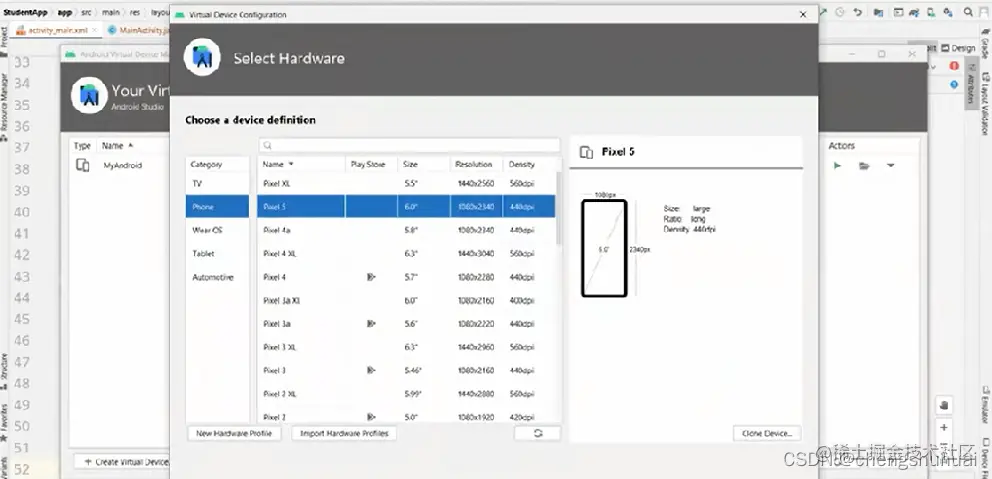This screenshot has height=479, width=992.
Task: Click StudentApp breadcrumb in navigation bar
Action: (25, 12)
